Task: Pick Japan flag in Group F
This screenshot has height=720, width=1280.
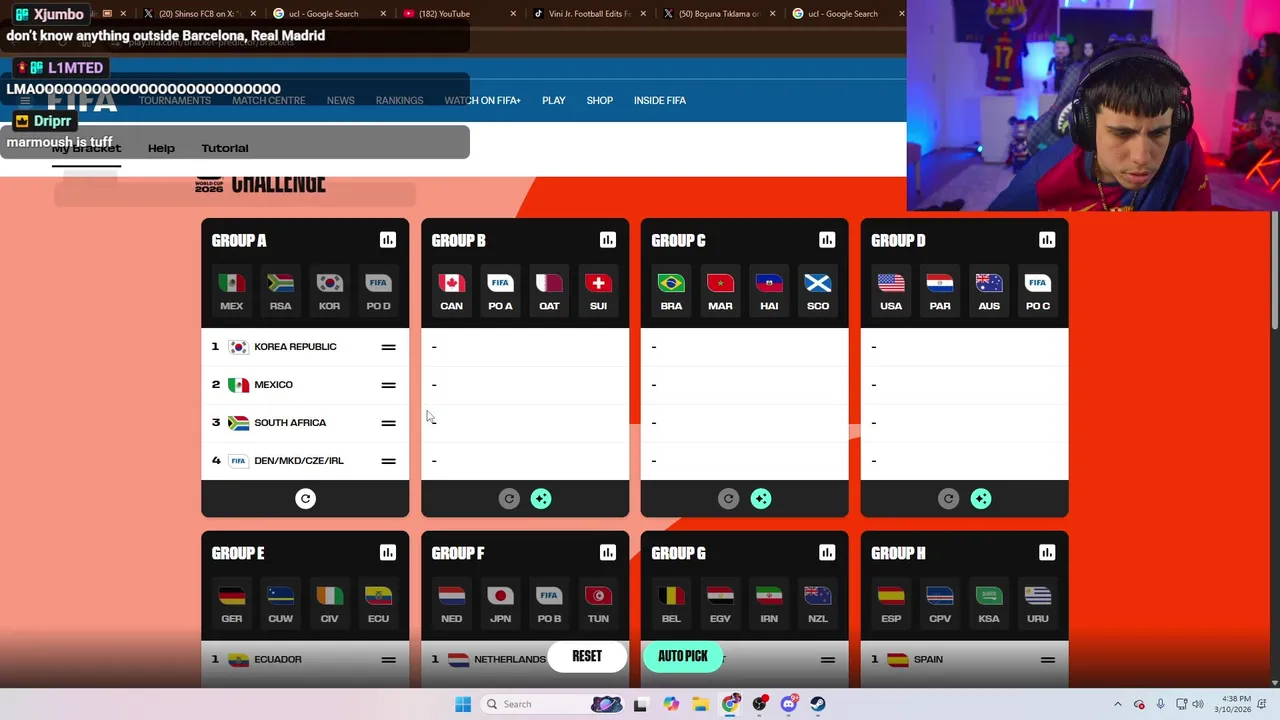Action: 500,603
